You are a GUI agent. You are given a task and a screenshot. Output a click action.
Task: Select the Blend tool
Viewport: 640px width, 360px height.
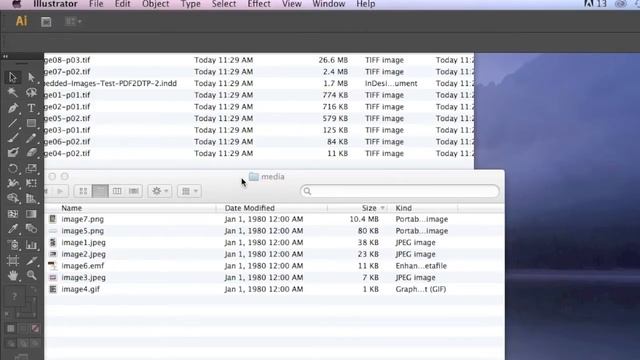[31, 229]
